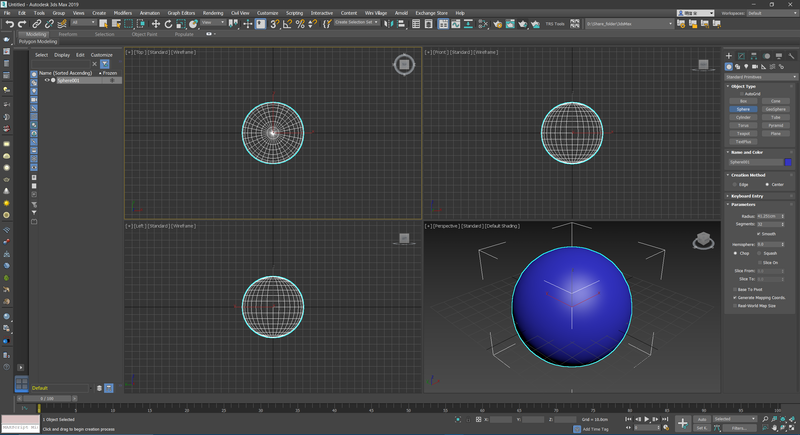The height and width of the screenshot is (435, 800).
Task: Click the Teapot primitive button
Action: (743, 132)
